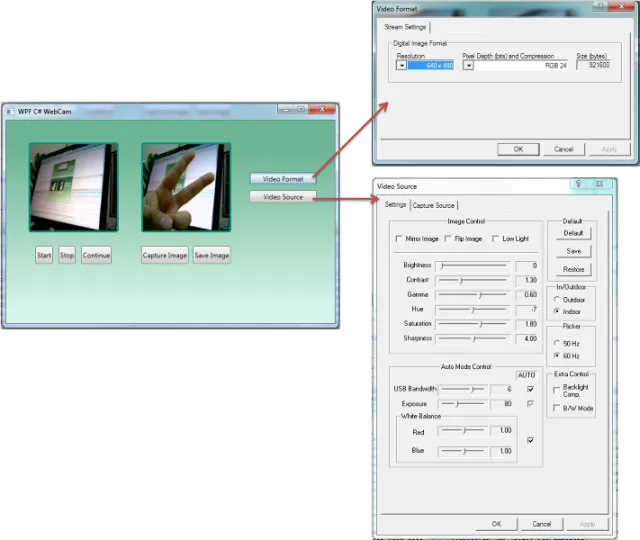This screenshot has height=540, width=640.
Task: Close the Video Format dialog
Action: 621,6
